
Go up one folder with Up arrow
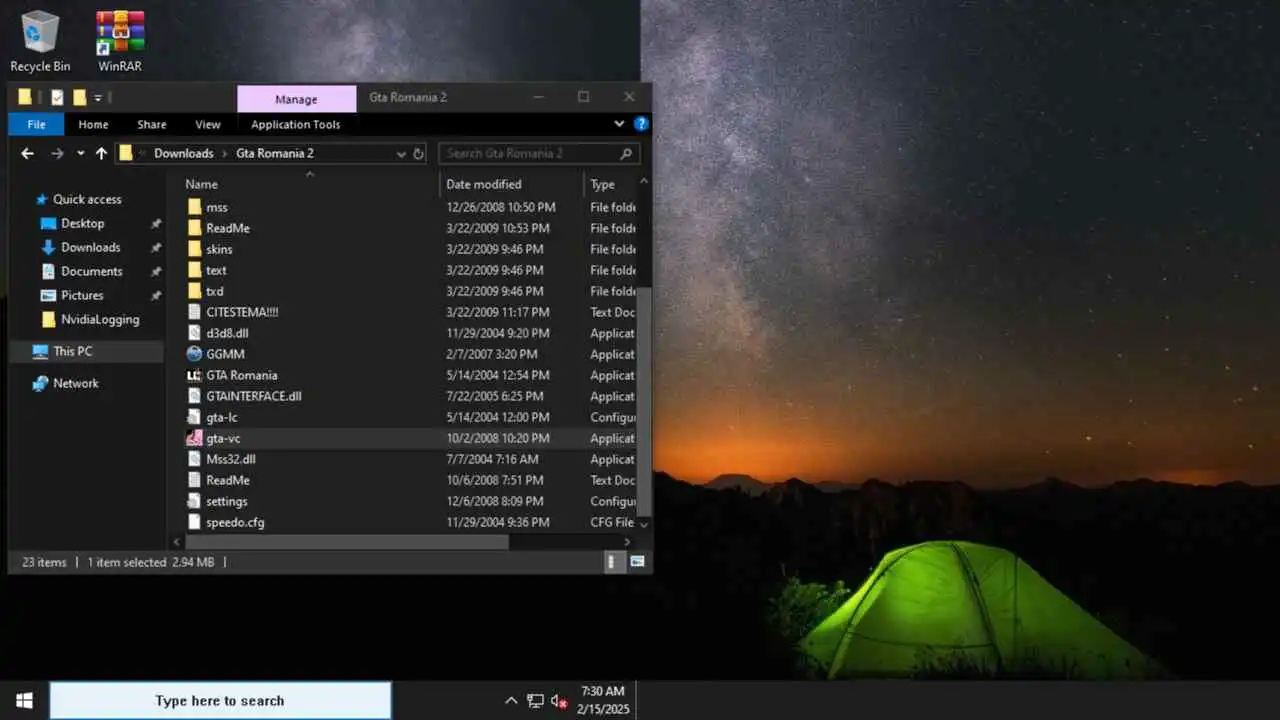point(101,153)
